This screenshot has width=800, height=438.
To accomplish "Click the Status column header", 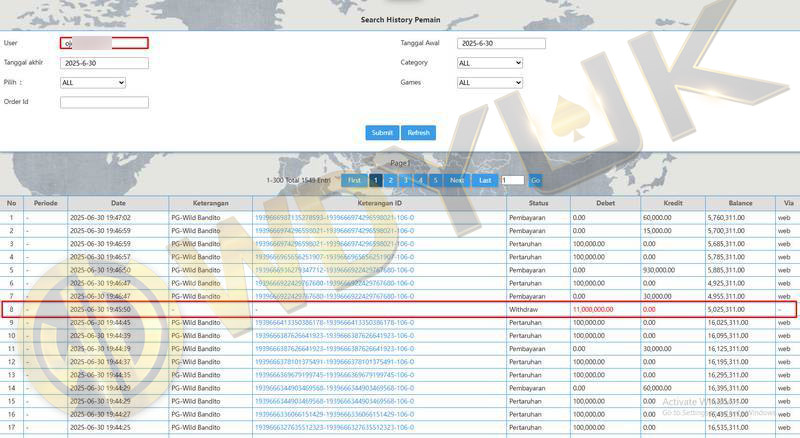I will [x=538, y=203].
